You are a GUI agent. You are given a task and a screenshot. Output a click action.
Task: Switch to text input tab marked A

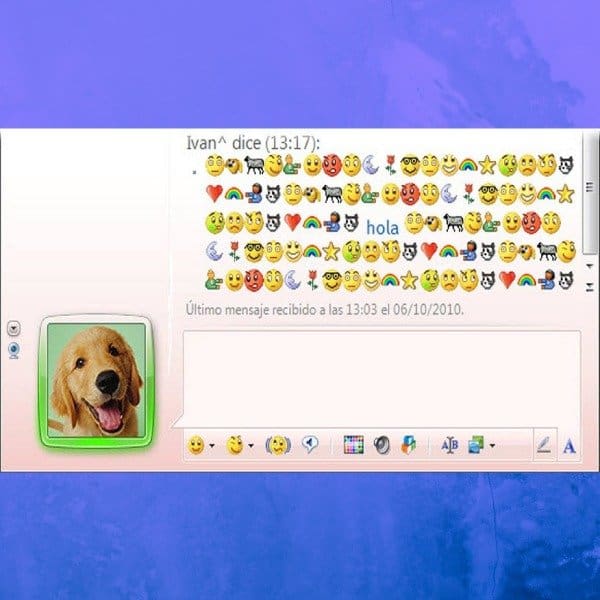[569, 446]
